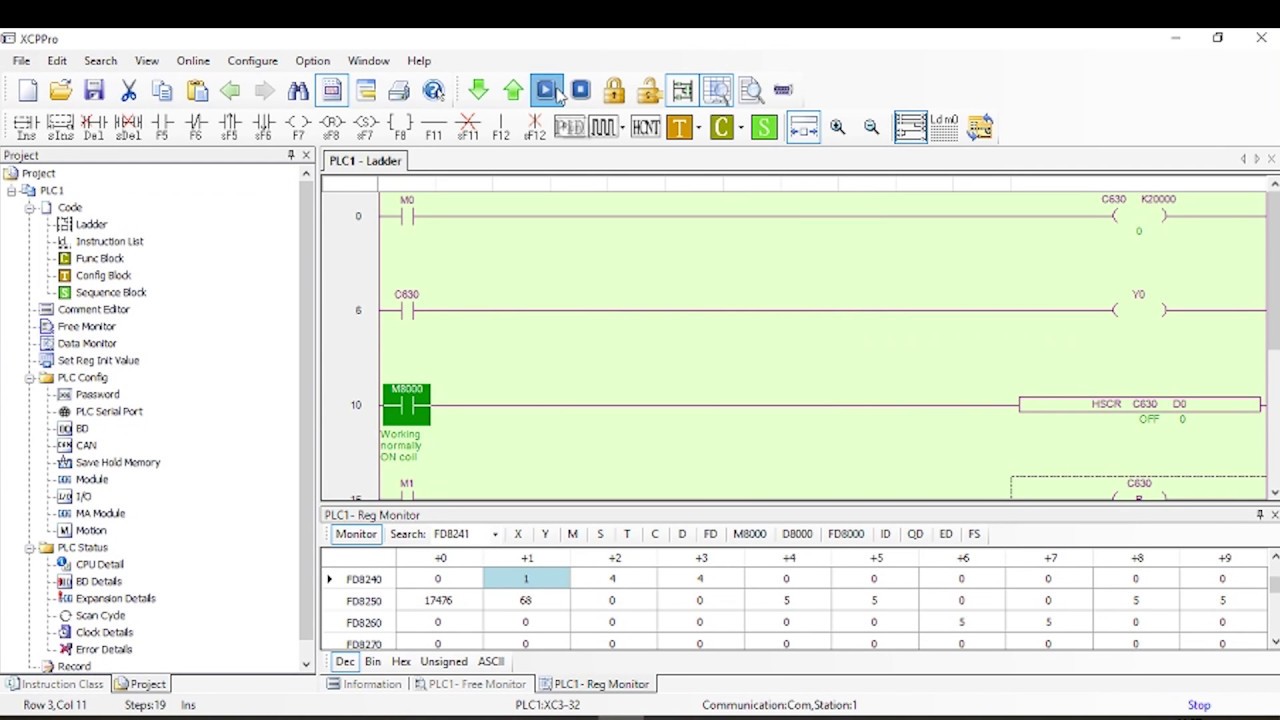
Task: Click the M8000 contact on rung 10
Action: pyautogui.click(x=407, y=404)
